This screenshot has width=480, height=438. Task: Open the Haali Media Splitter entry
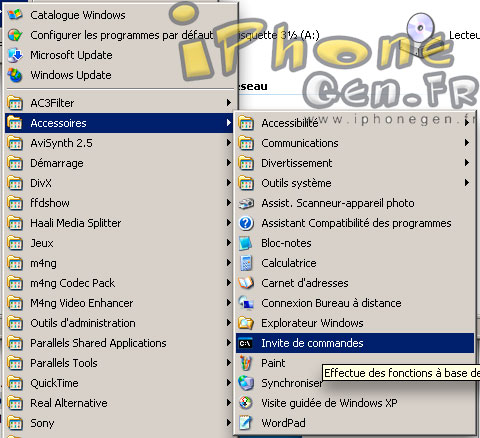119,223
